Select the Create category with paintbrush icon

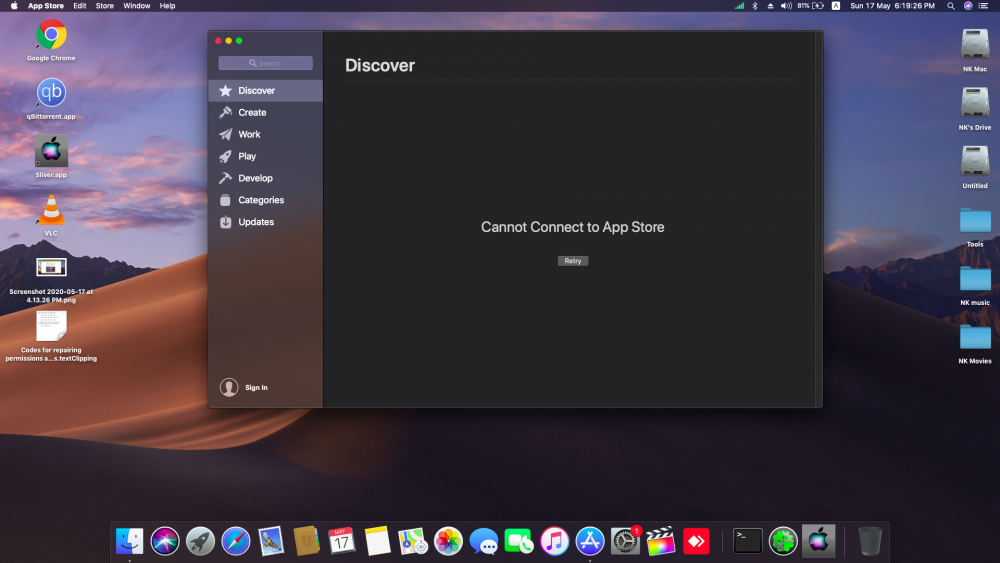coord(252,113)
